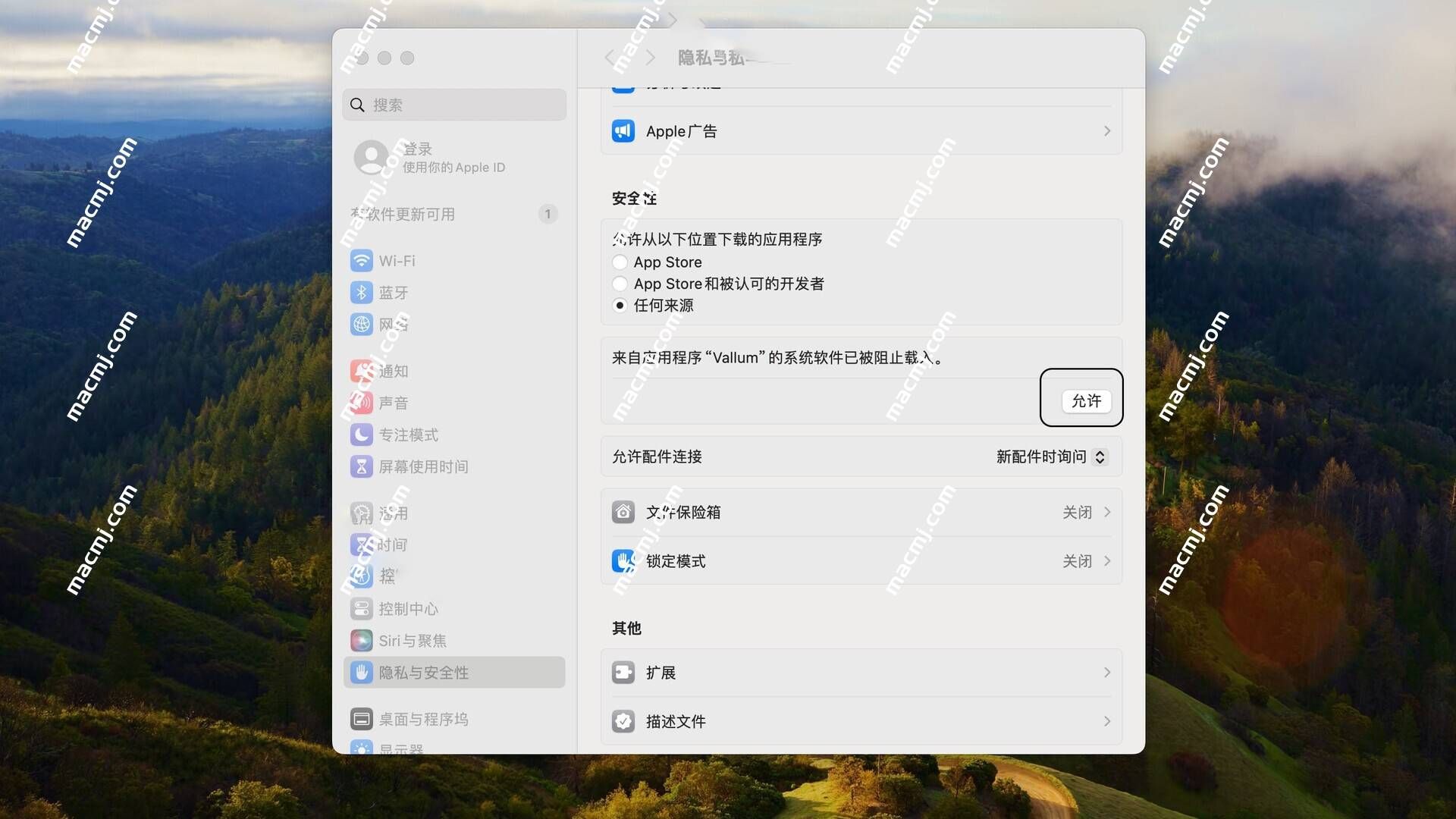
Task: Click the 锁定模式 hand icon
Action: tap(623, 561)
